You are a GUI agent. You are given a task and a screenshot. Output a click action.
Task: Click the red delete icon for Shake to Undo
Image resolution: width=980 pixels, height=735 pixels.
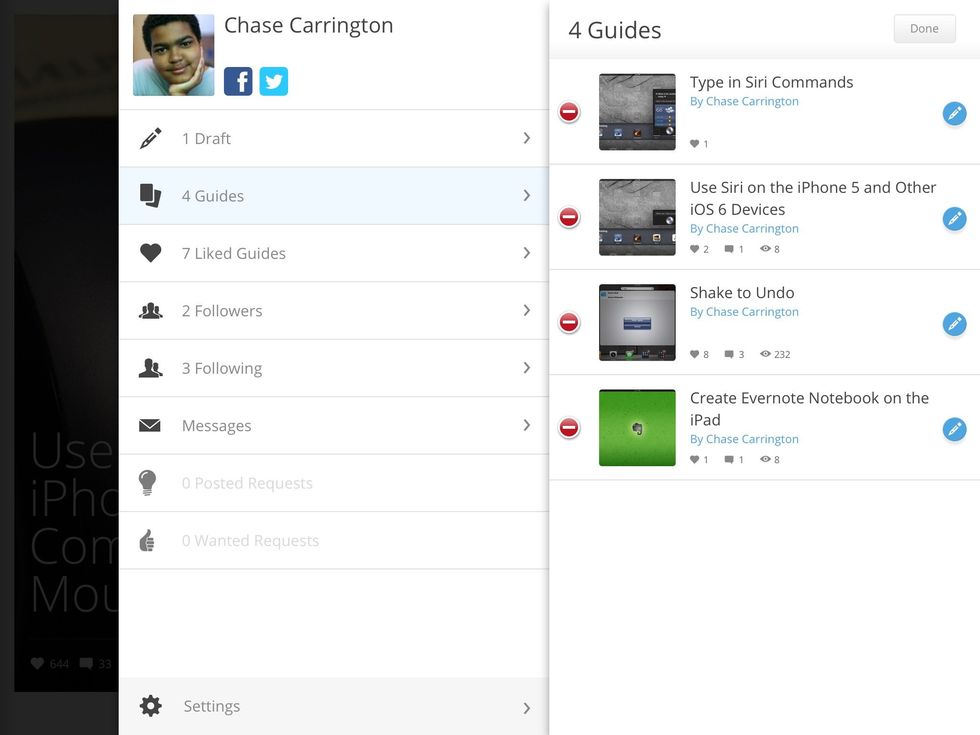click(569, 322)
